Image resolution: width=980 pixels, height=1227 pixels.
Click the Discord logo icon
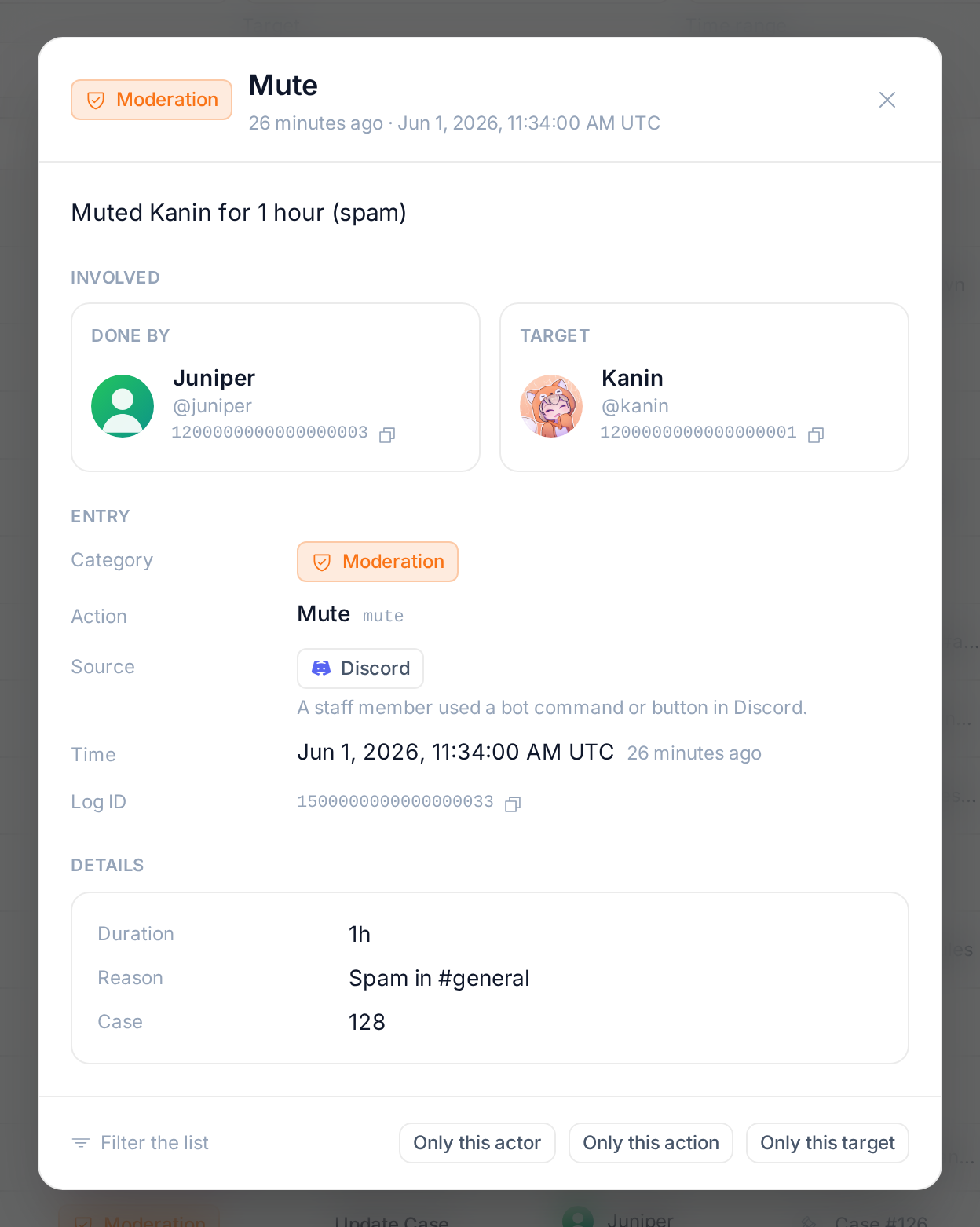tap(321, 668)
